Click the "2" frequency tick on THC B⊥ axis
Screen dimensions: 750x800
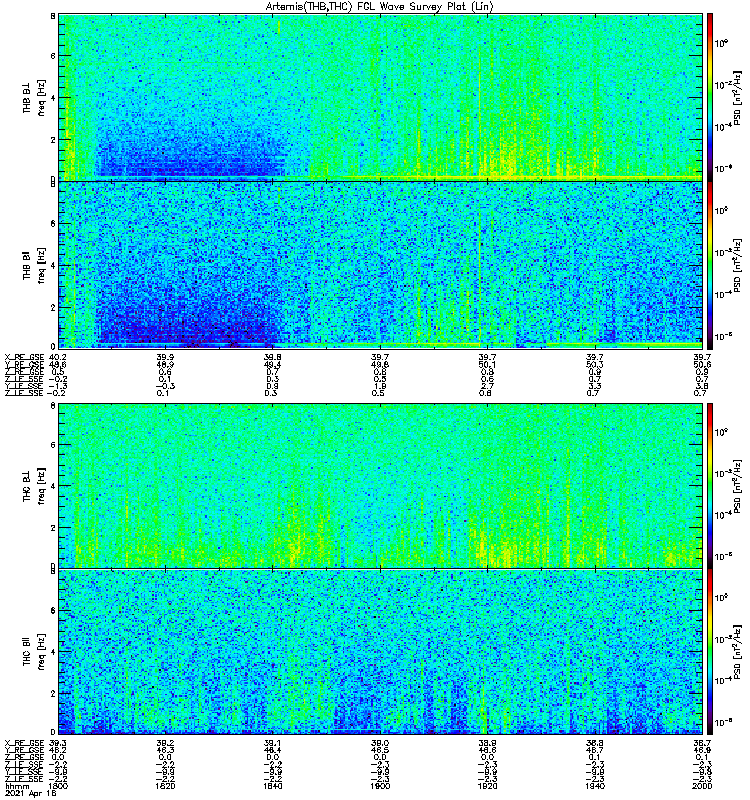tap(53, 528)
